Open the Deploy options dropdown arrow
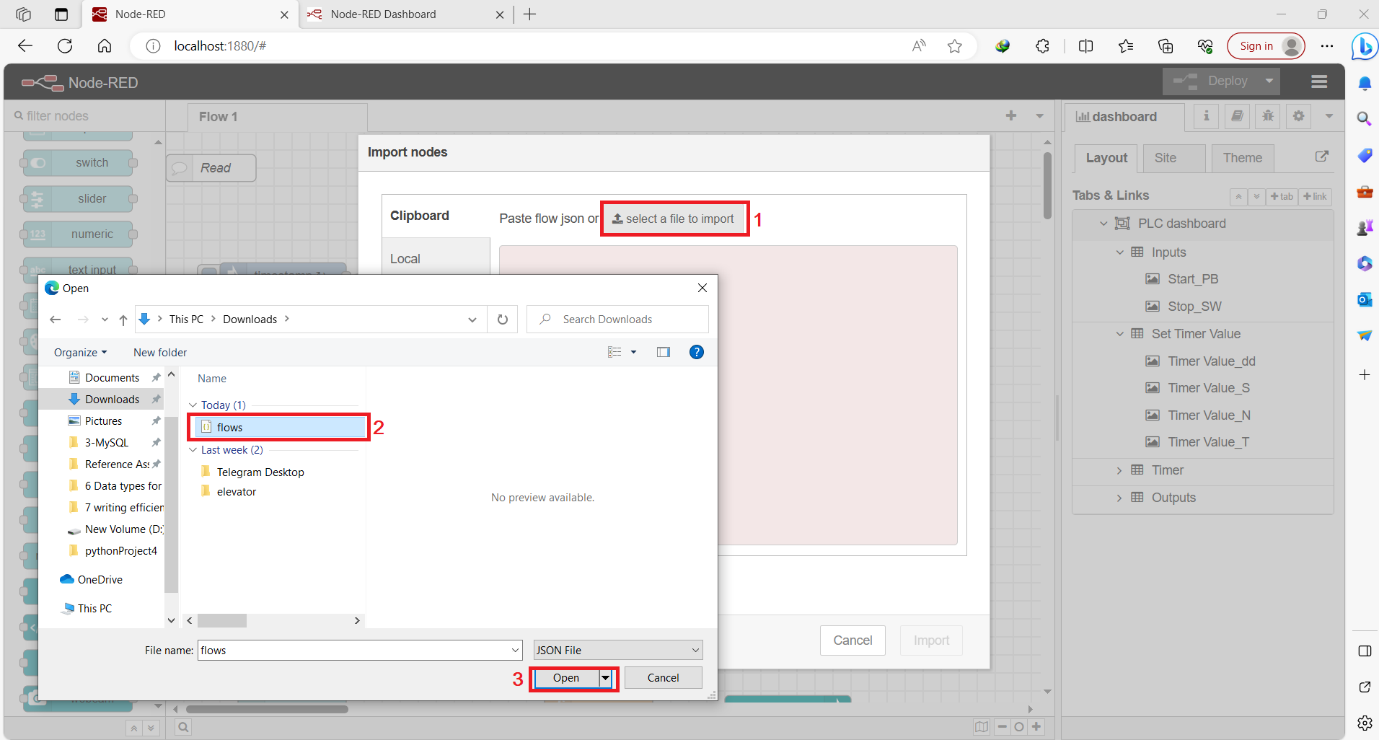Viewport: 1379px width, 740px height. click(1269, 81)
